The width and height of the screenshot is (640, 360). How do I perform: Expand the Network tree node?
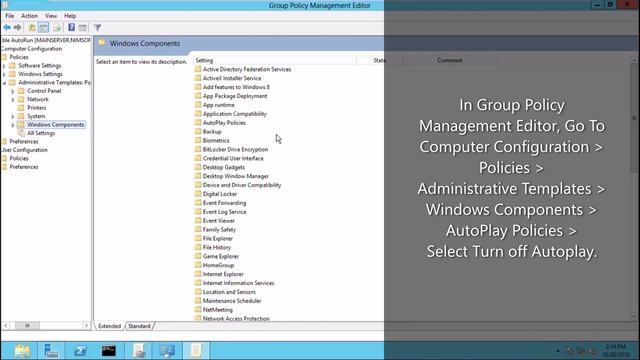[13, 100]
